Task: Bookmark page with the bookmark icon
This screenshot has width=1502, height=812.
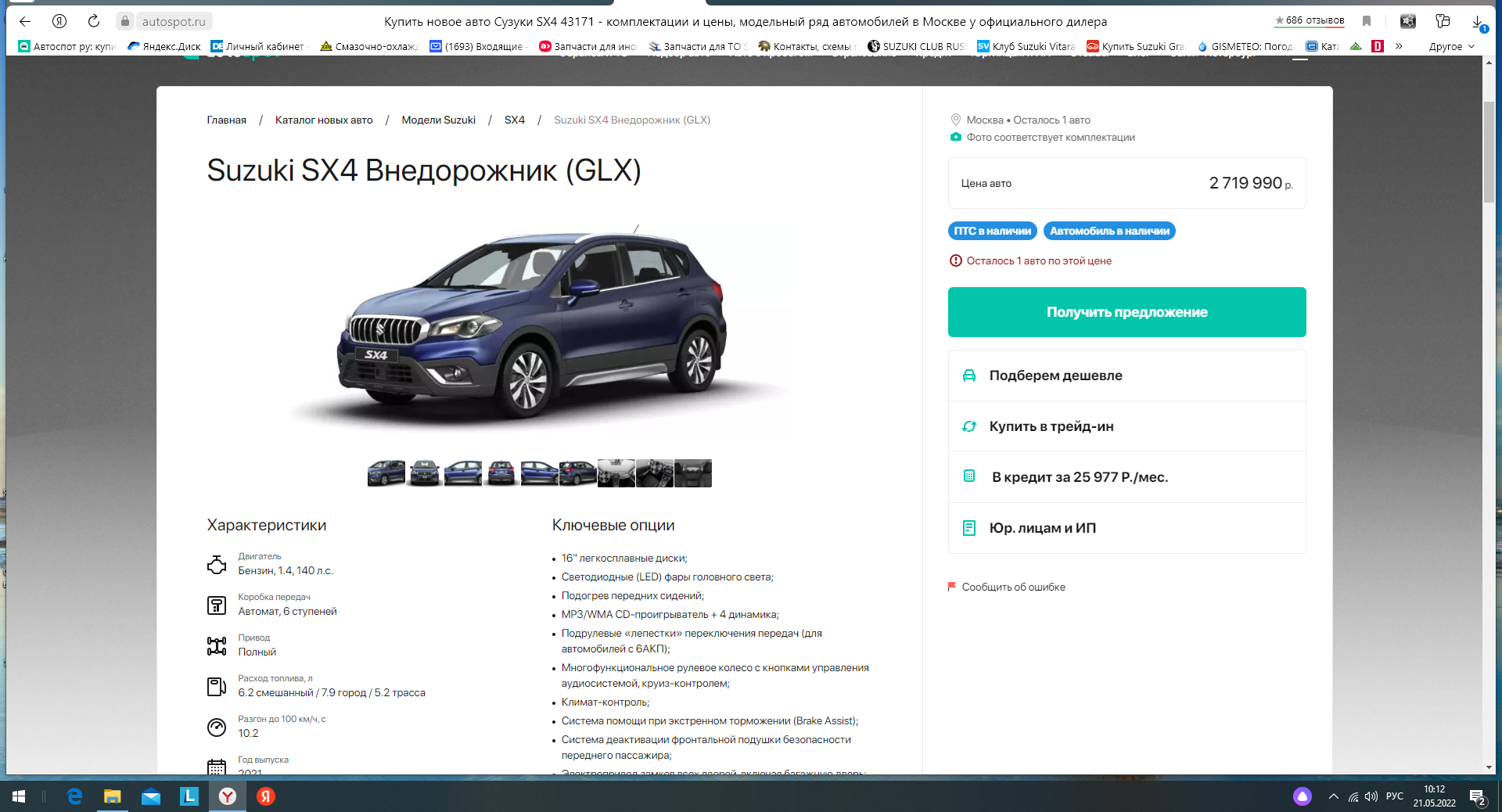Action: pos(1367,21)
